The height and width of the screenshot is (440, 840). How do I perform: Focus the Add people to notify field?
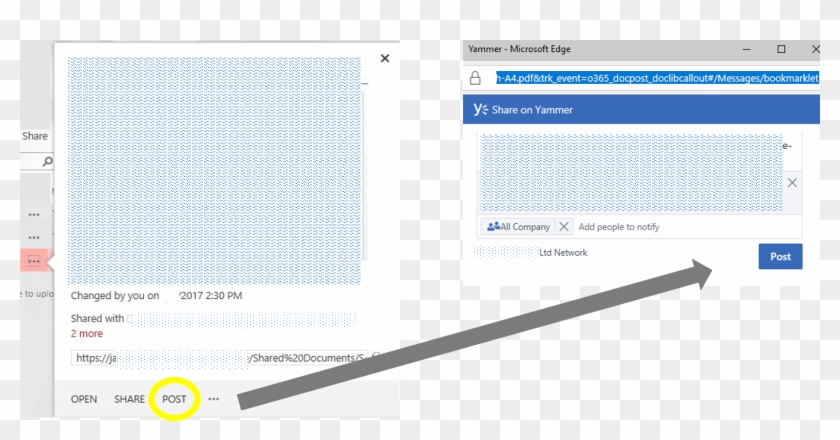[x=620, y=227]
